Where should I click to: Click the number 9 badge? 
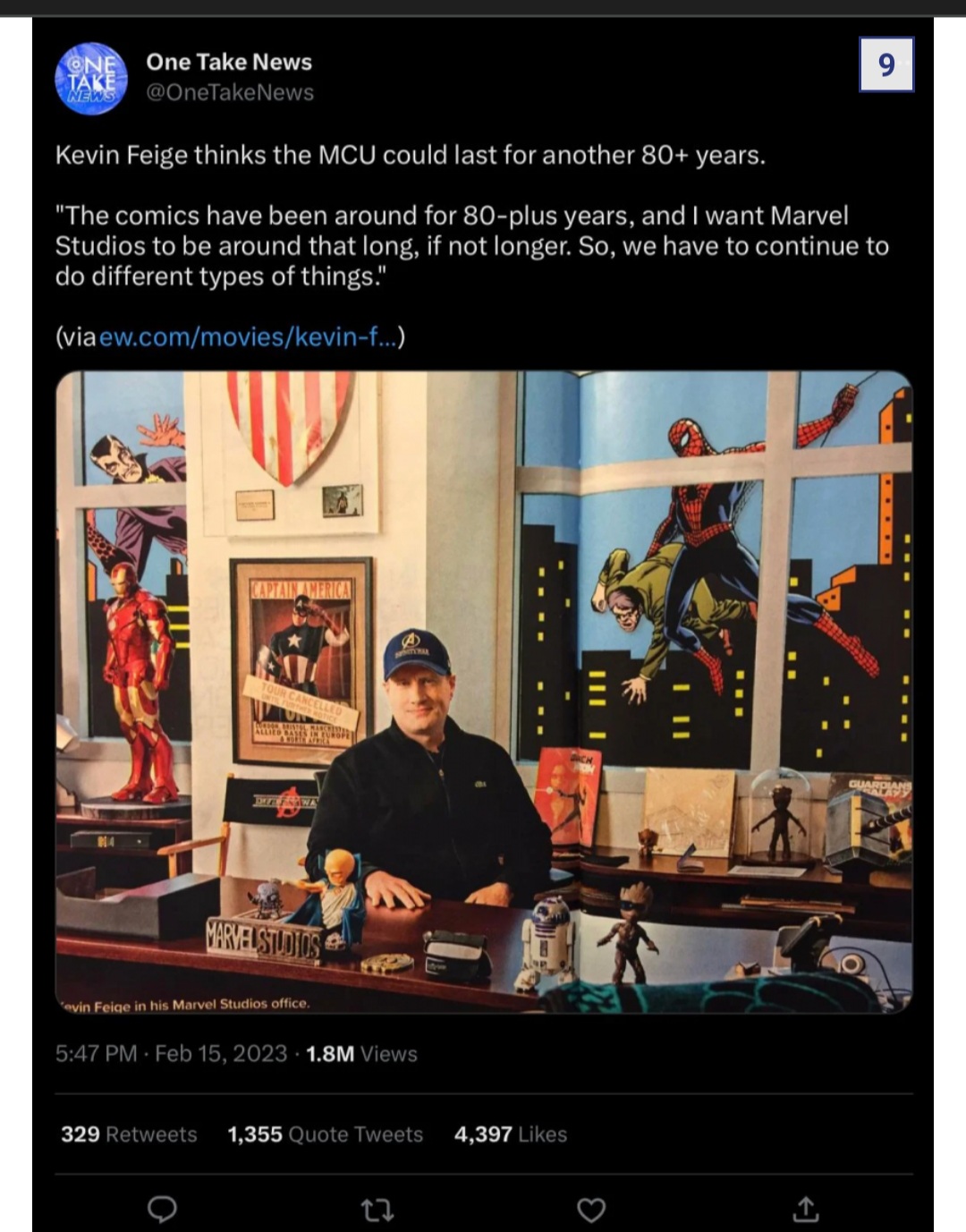tap(885, 64)
